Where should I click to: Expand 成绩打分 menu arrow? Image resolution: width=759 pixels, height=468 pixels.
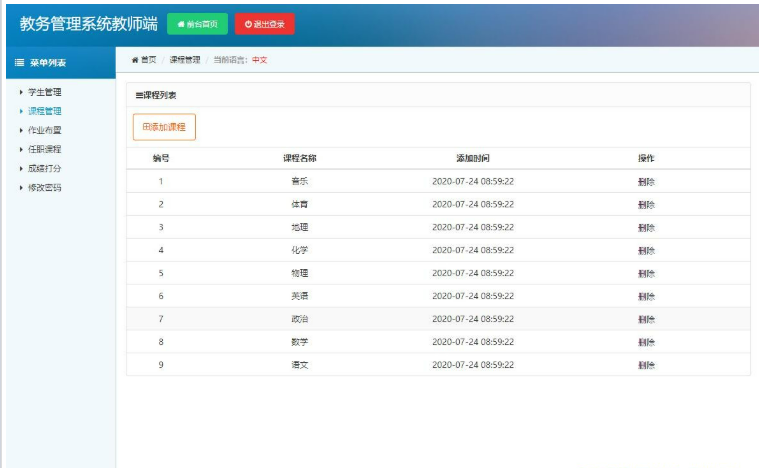click(x=21, y=168)
